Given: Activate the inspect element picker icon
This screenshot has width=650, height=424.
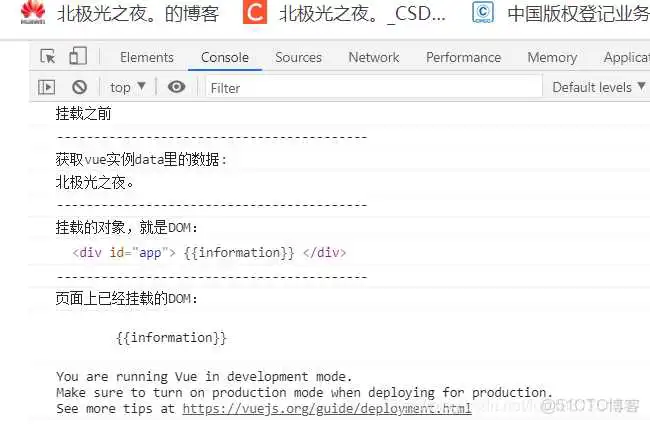Looking at the screenshot, I should tap(48, 57).
